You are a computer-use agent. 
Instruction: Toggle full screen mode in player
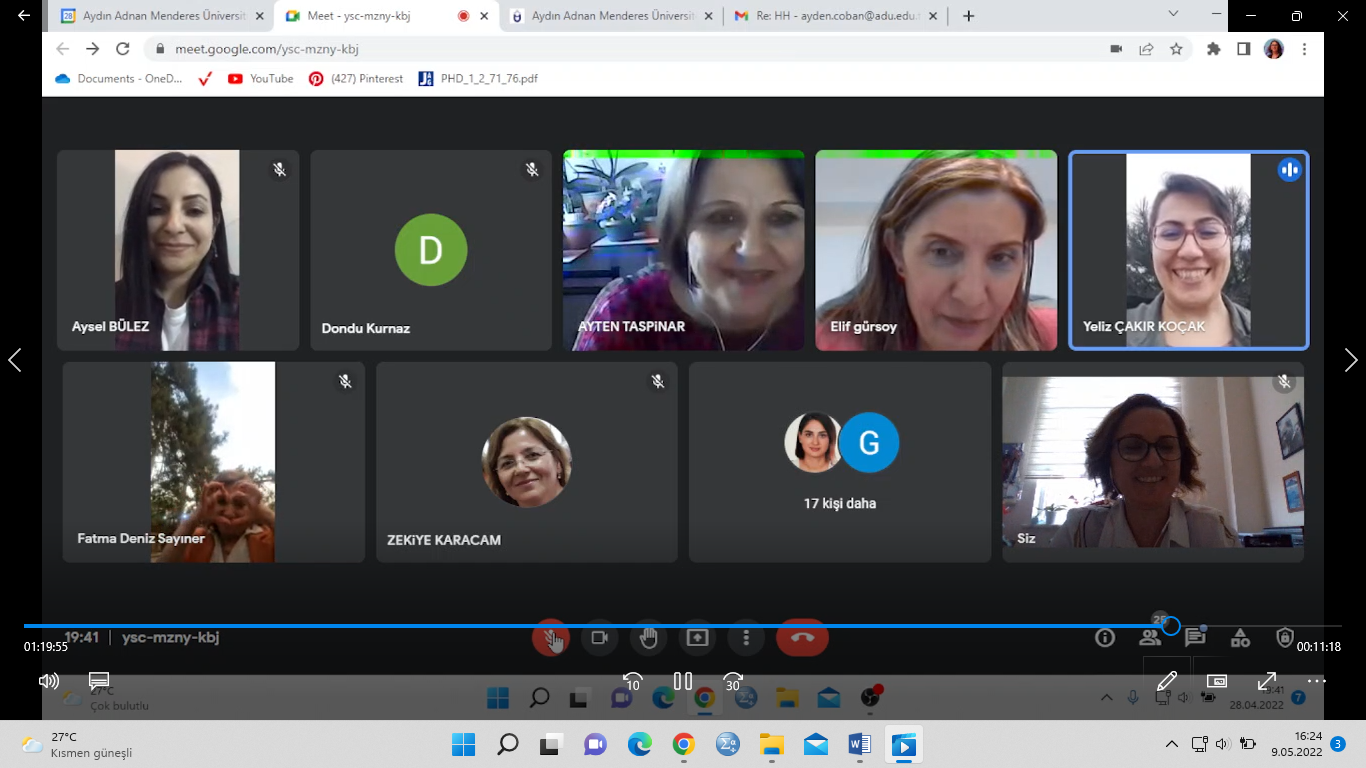tap(1266, 681)
